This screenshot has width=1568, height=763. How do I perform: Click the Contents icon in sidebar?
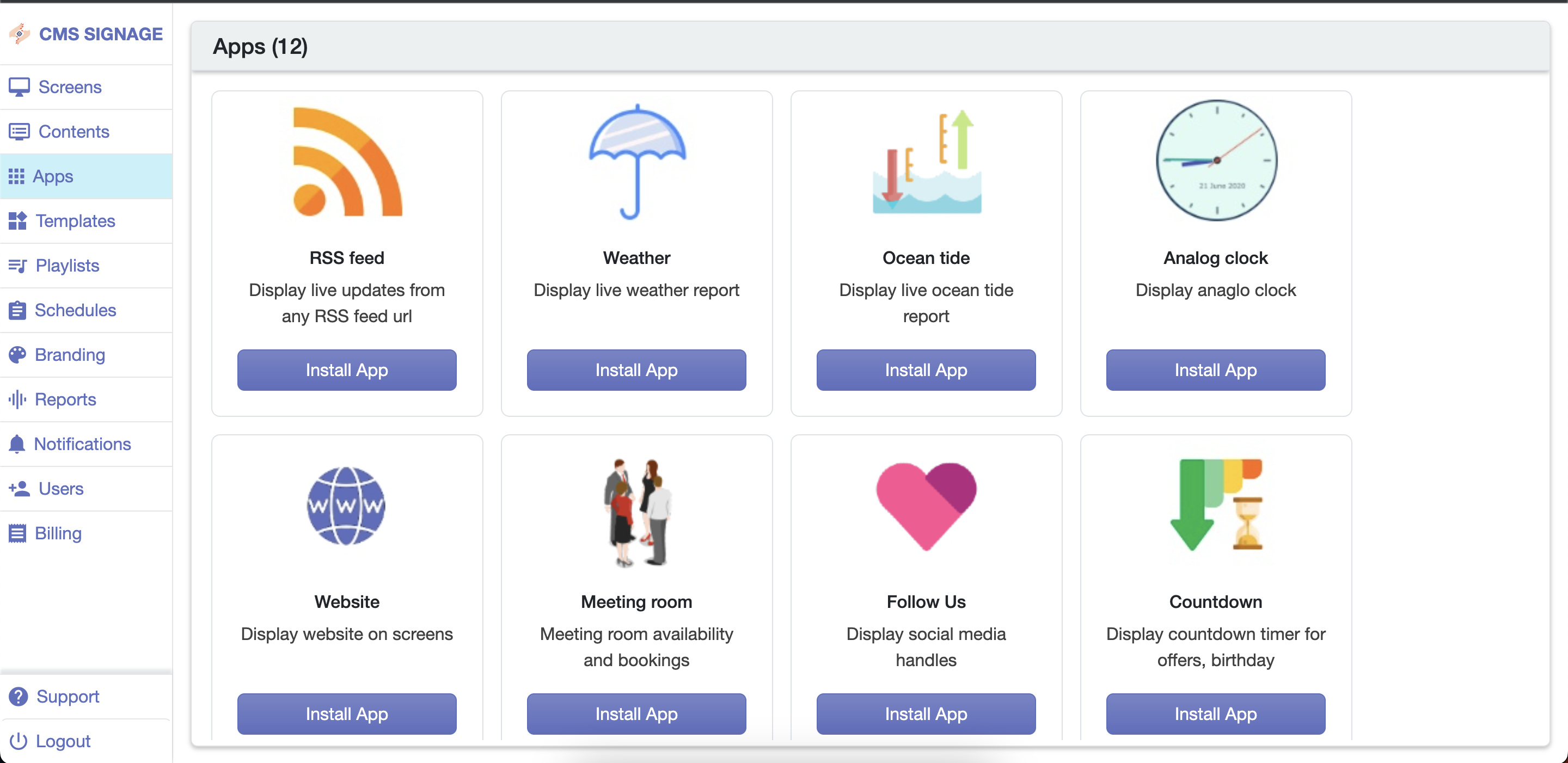(x=19, y=131)
